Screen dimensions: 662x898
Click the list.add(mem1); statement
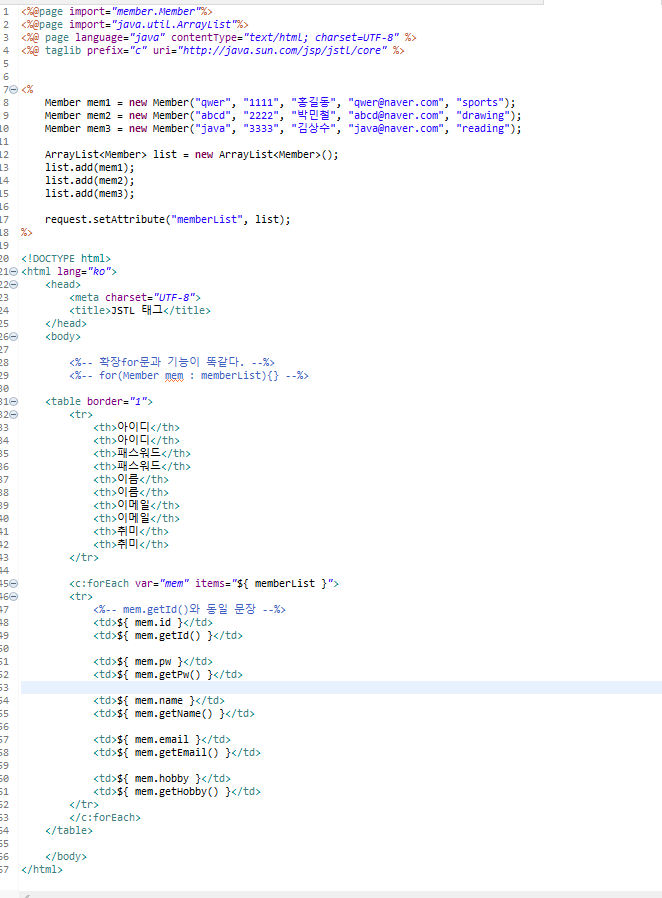click(89, 168)
